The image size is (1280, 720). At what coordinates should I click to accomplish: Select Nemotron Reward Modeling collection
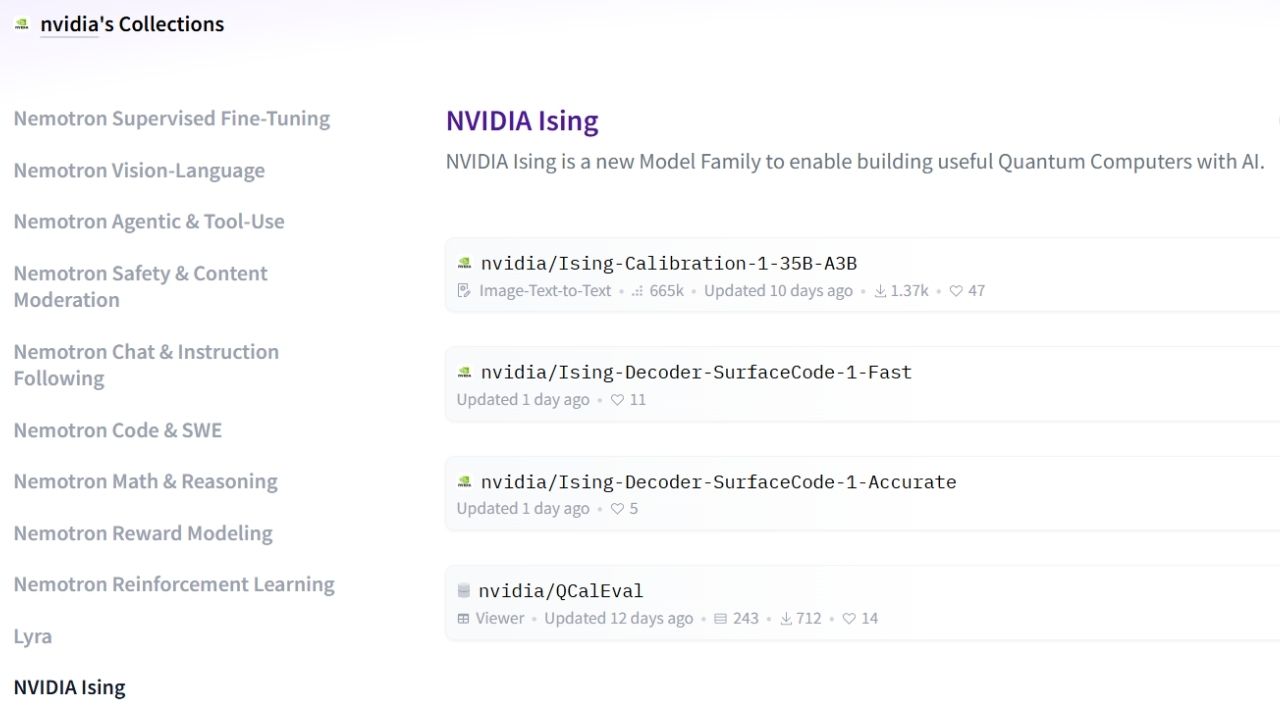coord(143,533)
